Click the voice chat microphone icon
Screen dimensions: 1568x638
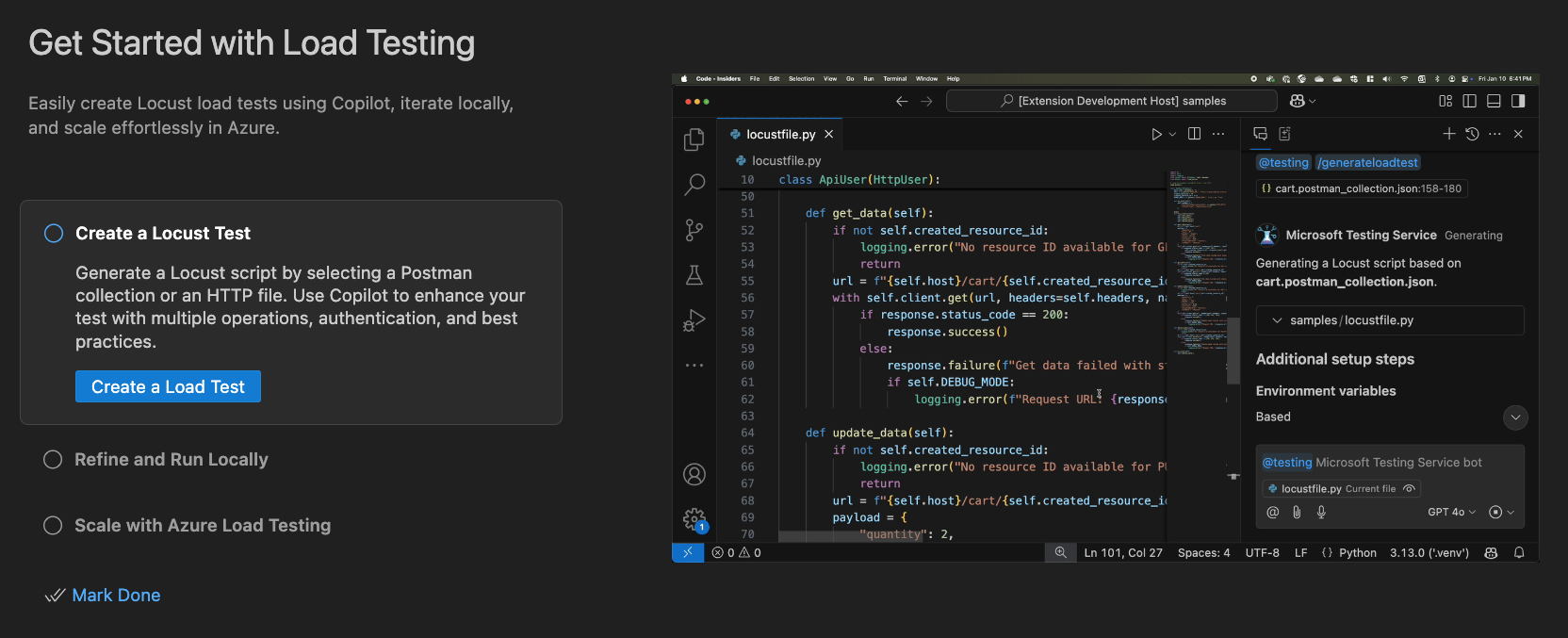pos(1321,512)
